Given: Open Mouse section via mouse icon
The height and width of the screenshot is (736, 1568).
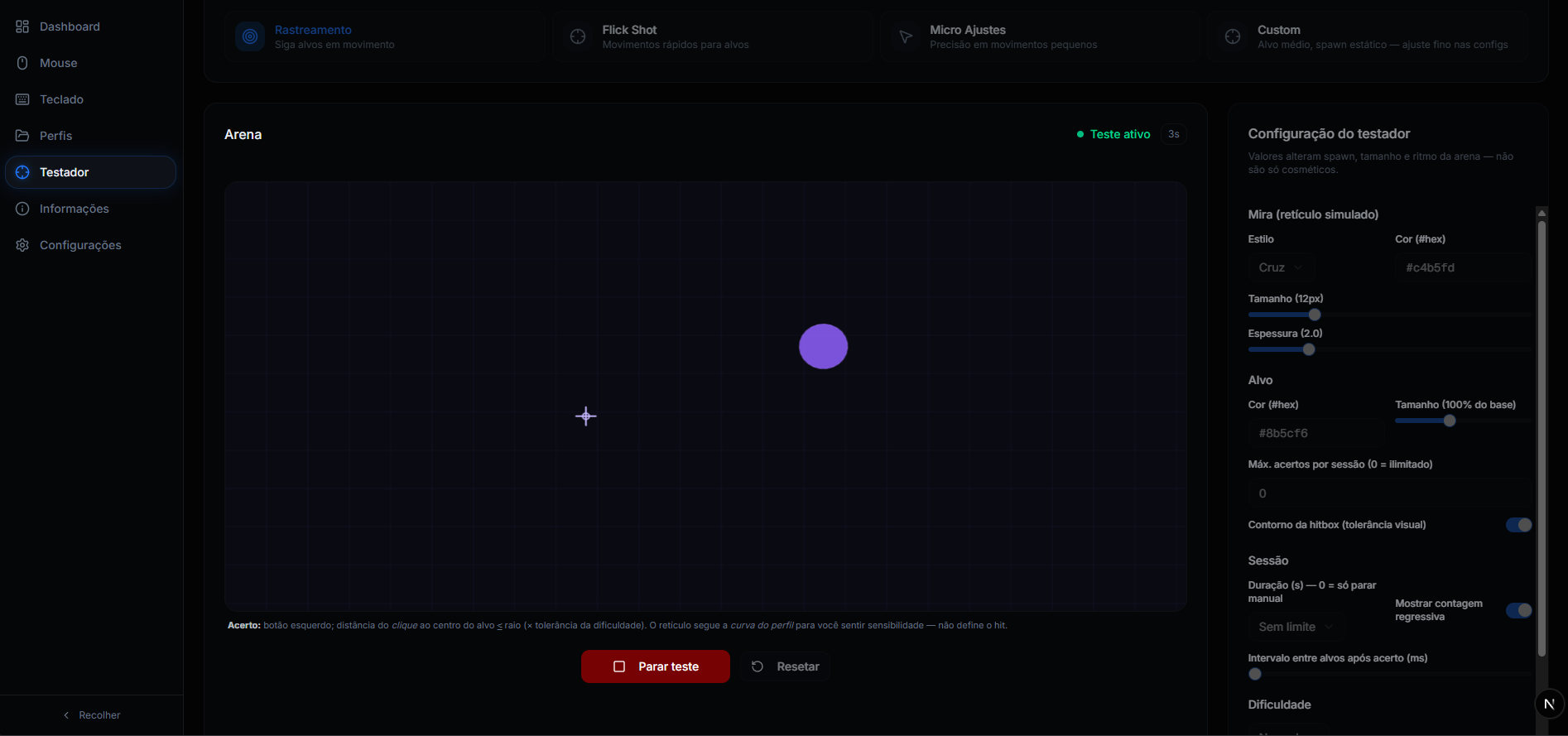Looking at the screenshot, I should click(x=22, y=63).
